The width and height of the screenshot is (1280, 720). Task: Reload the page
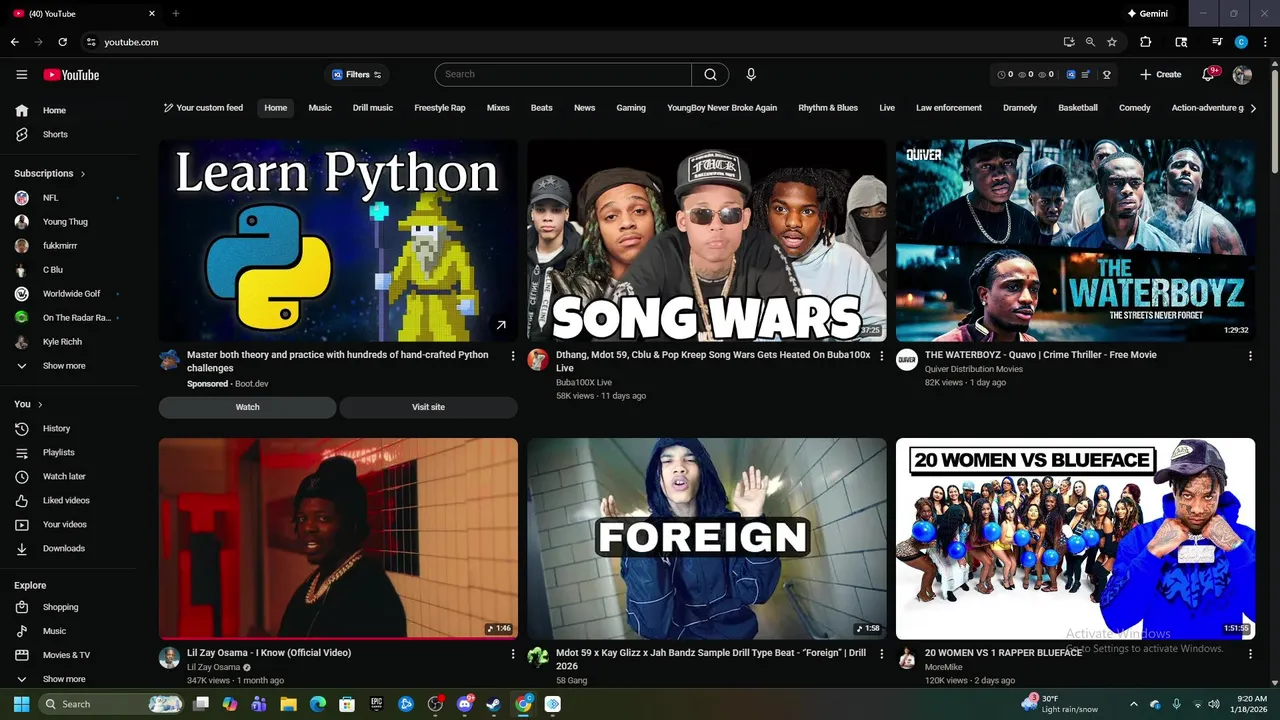click(63, 42)
